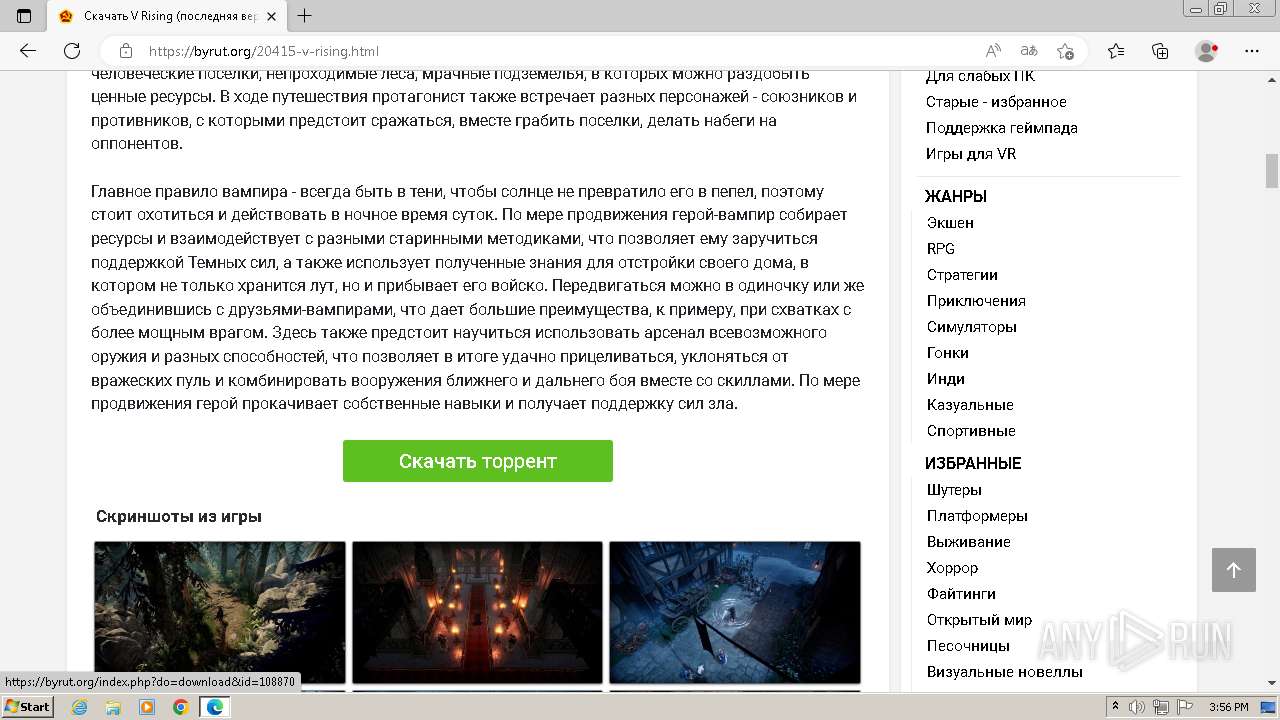
Task: Open Edge Settings and more menu
Action: pos(1252,51)
